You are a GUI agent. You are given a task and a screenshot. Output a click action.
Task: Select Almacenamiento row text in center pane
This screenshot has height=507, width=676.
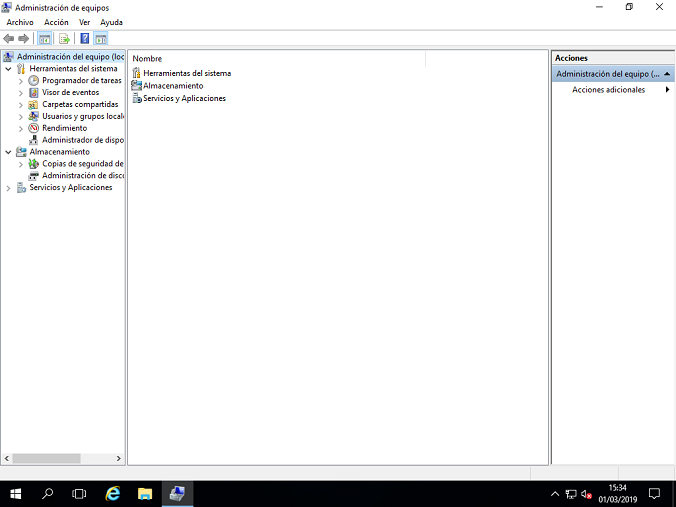173,86
